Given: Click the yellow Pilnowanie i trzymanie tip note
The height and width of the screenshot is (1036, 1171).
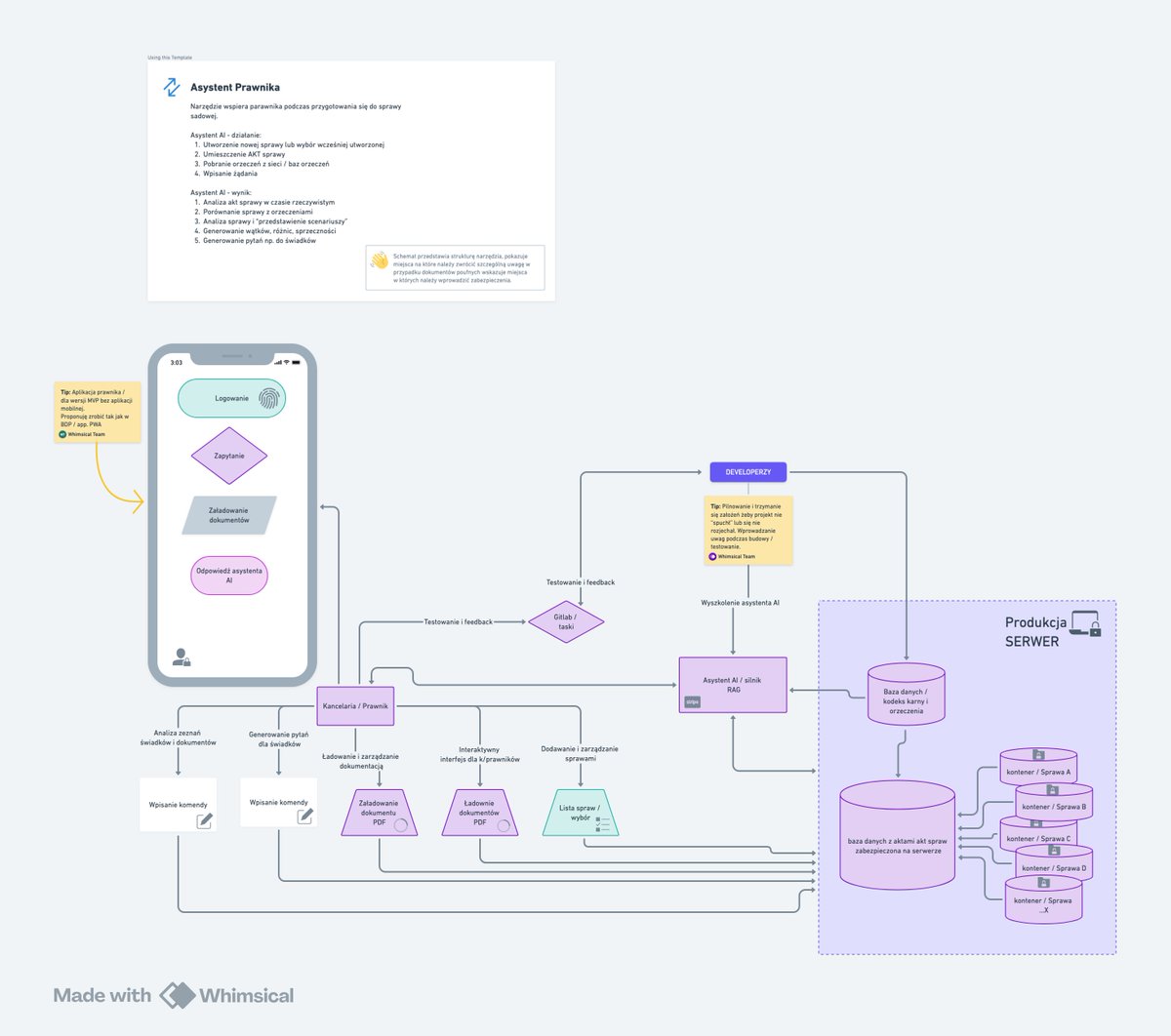Looking at the screenshot, I should click(748, 531).
